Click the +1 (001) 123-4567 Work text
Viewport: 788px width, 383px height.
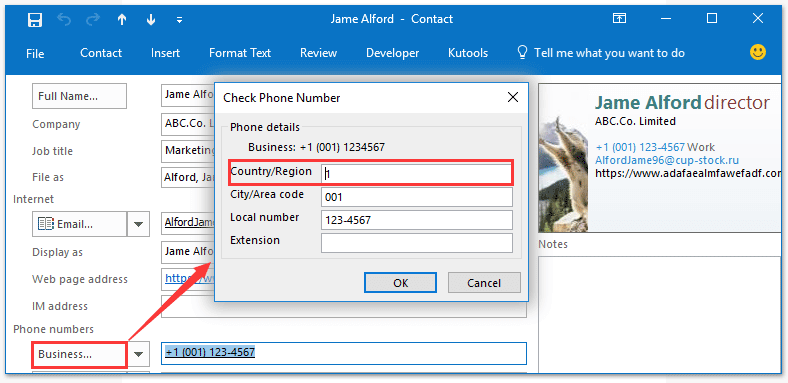click(655, 147)
